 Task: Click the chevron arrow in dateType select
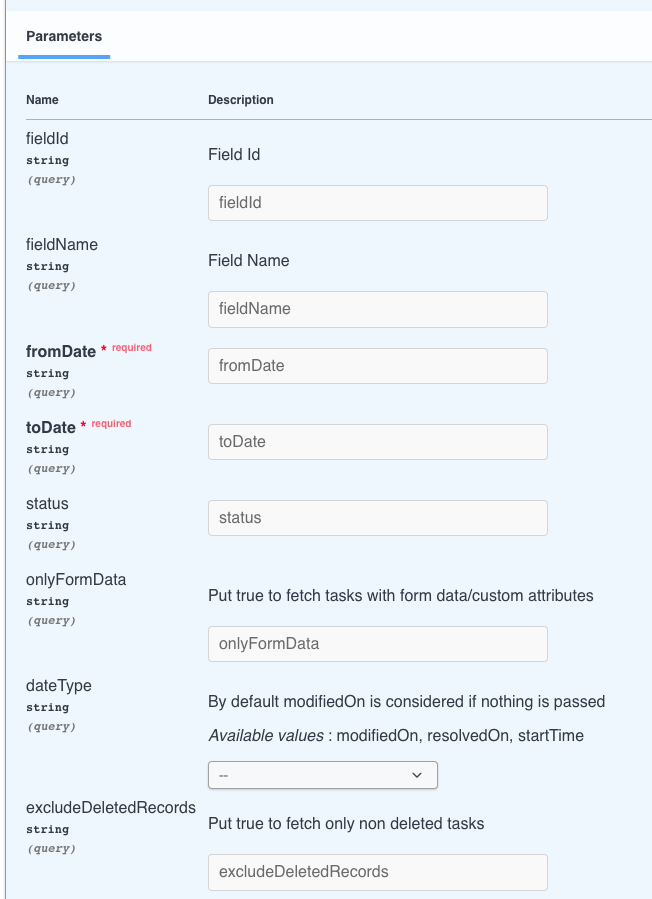pos(418,775)
